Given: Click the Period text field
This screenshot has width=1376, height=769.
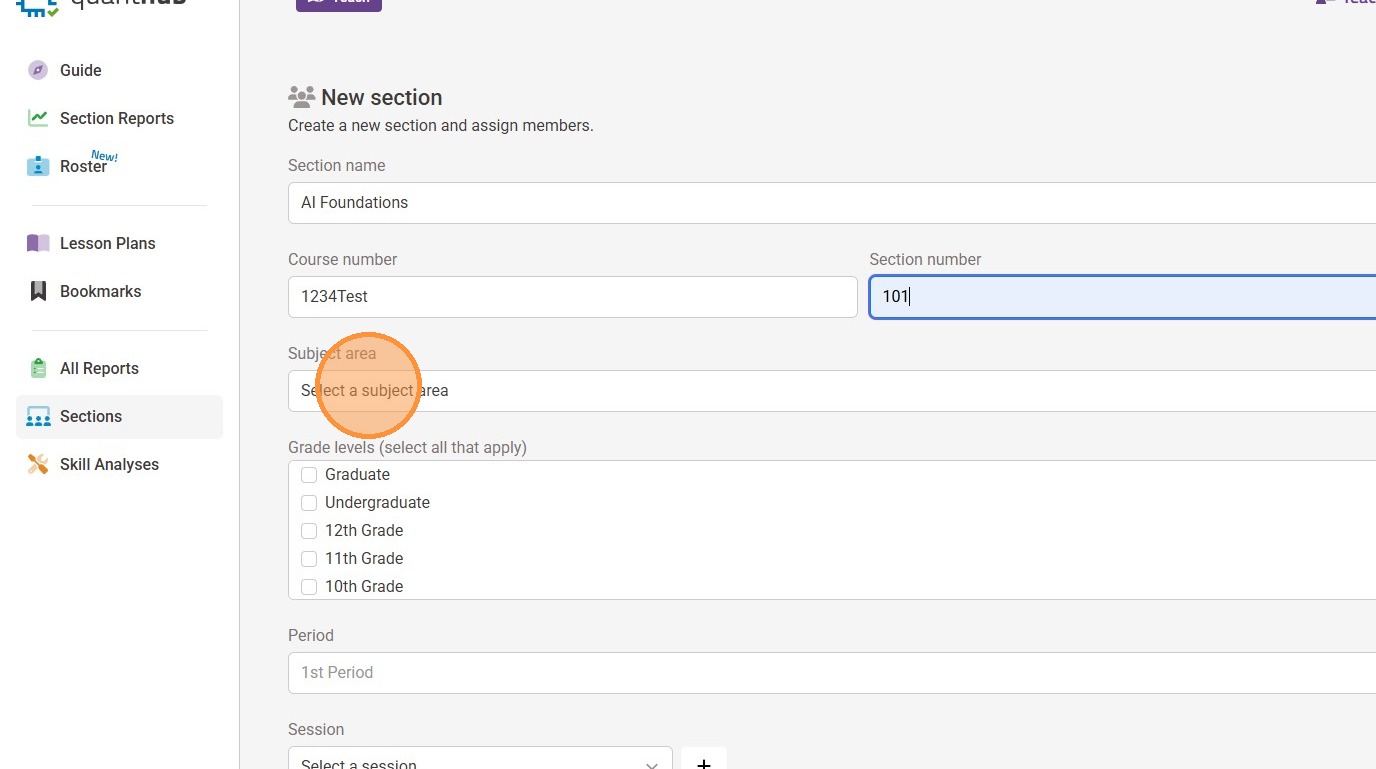Looking at the screenshot, I should pos(830,673).
